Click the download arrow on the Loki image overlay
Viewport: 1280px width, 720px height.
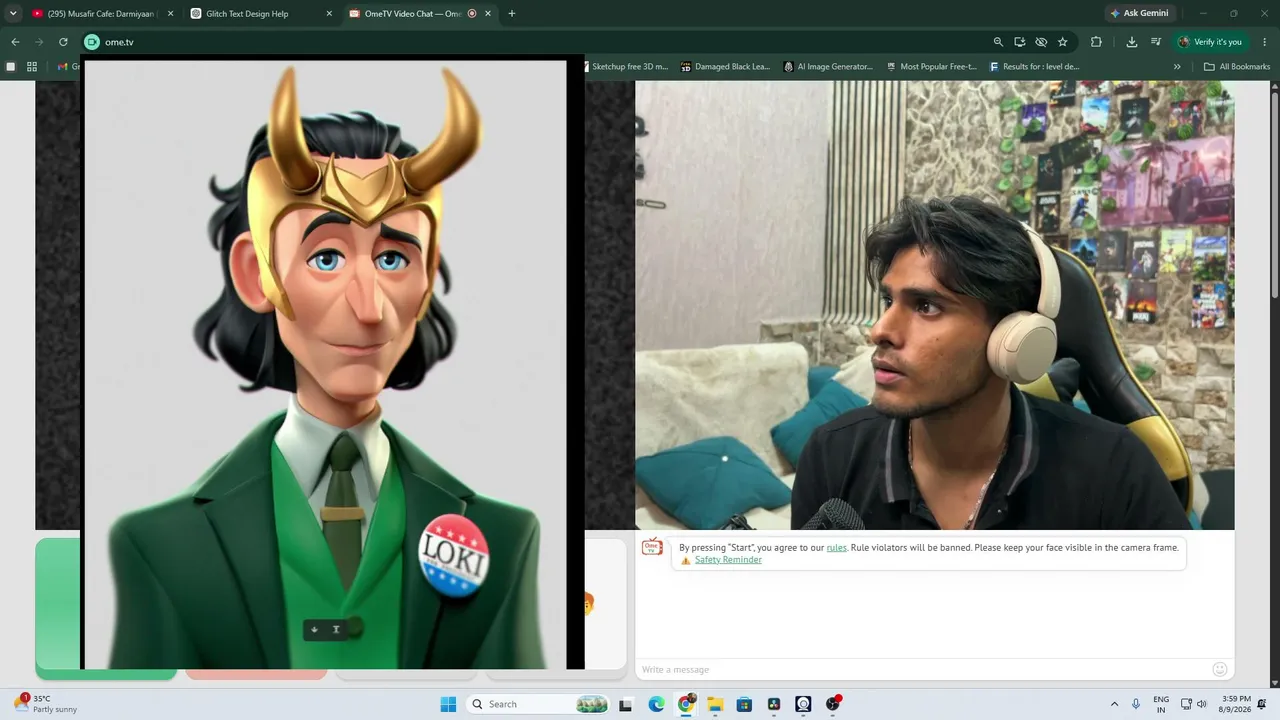coord(314,630)
